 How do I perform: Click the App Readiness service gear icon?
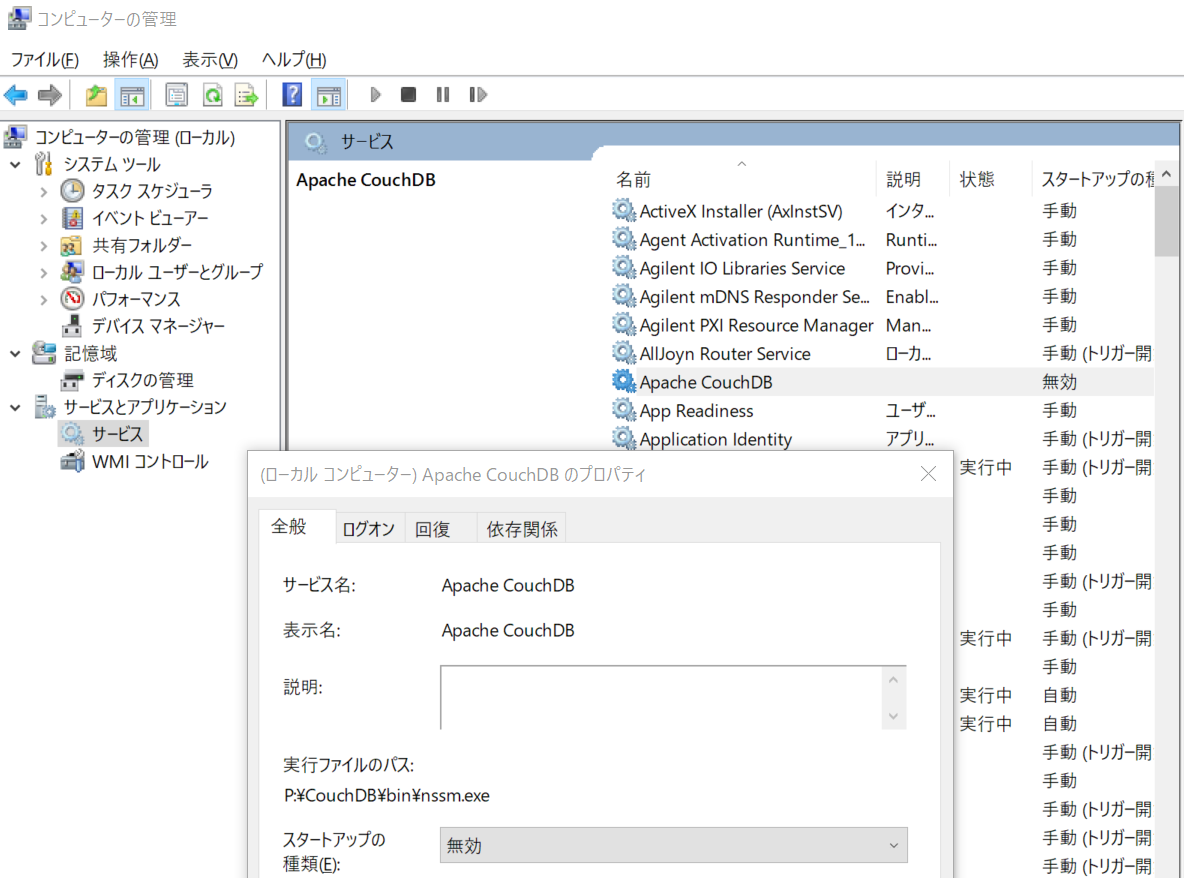623,410
